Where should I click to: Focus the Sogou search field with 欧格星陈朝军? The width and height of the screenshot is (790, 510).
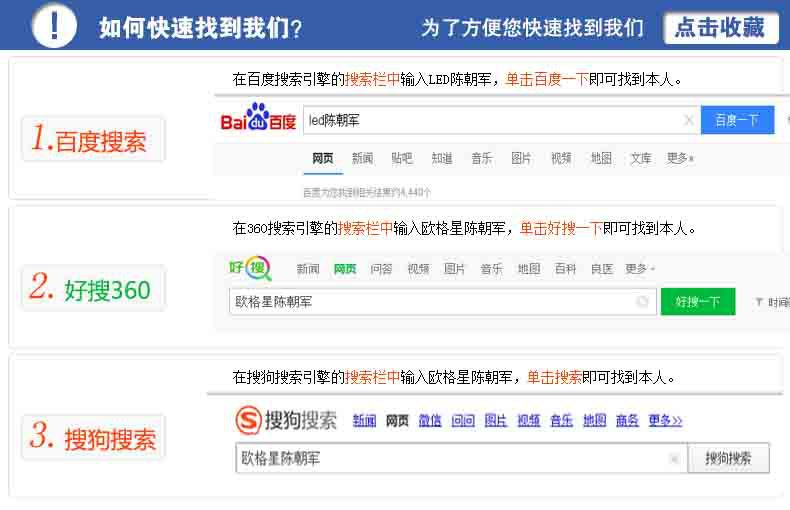[461, 458]
